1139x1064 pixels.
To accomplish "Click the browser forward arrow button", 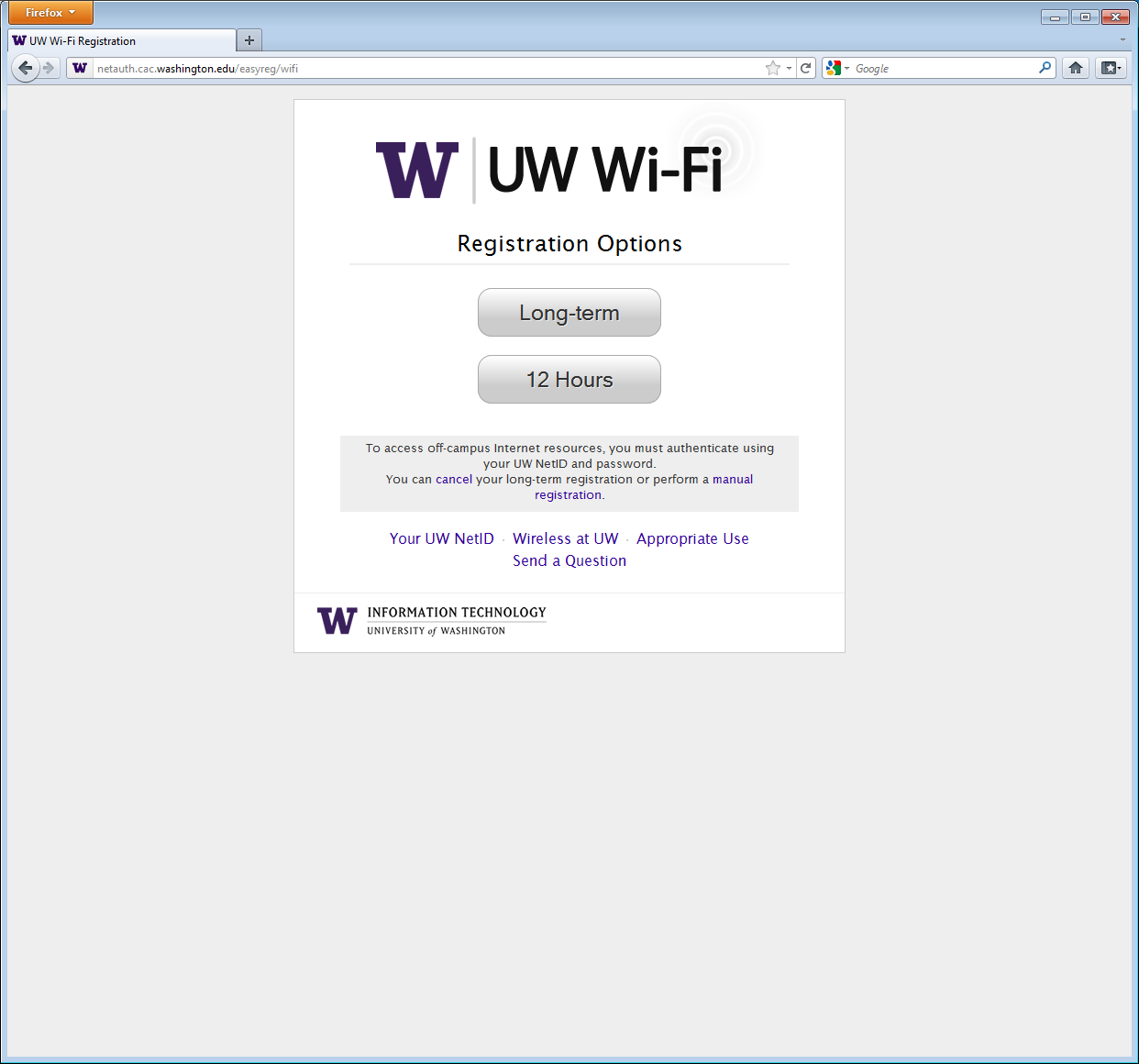I will pyautogui.click(x=50, y=68).
